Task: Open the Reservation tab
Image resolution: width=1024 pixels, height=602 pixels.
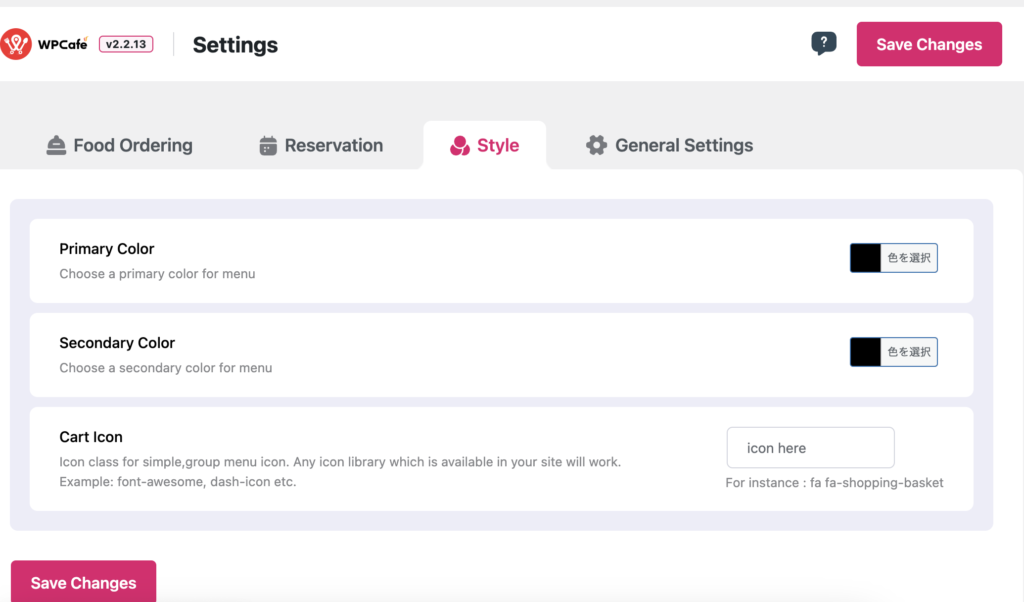Action: click(333, 146)
